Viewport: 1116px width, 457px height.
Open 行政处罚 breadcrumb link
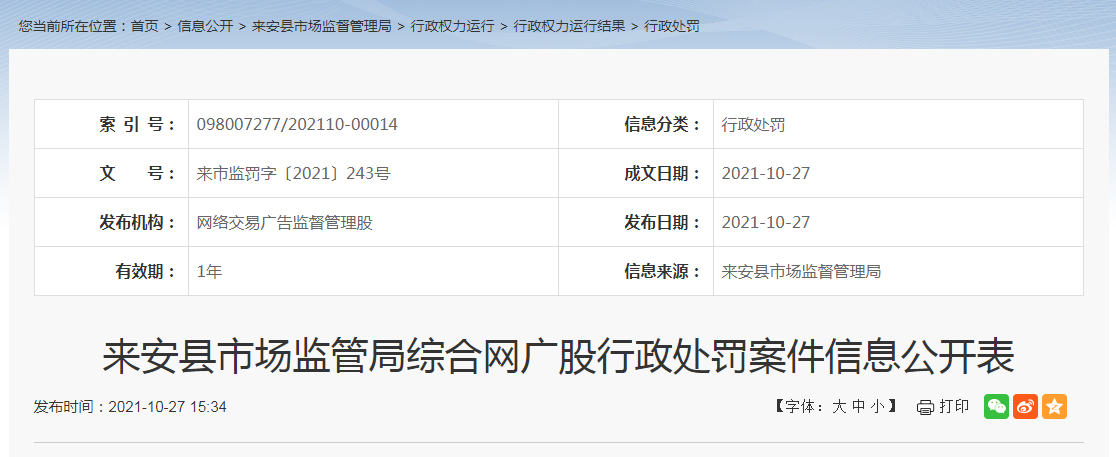pyautogui.click(x=672, y=26)
